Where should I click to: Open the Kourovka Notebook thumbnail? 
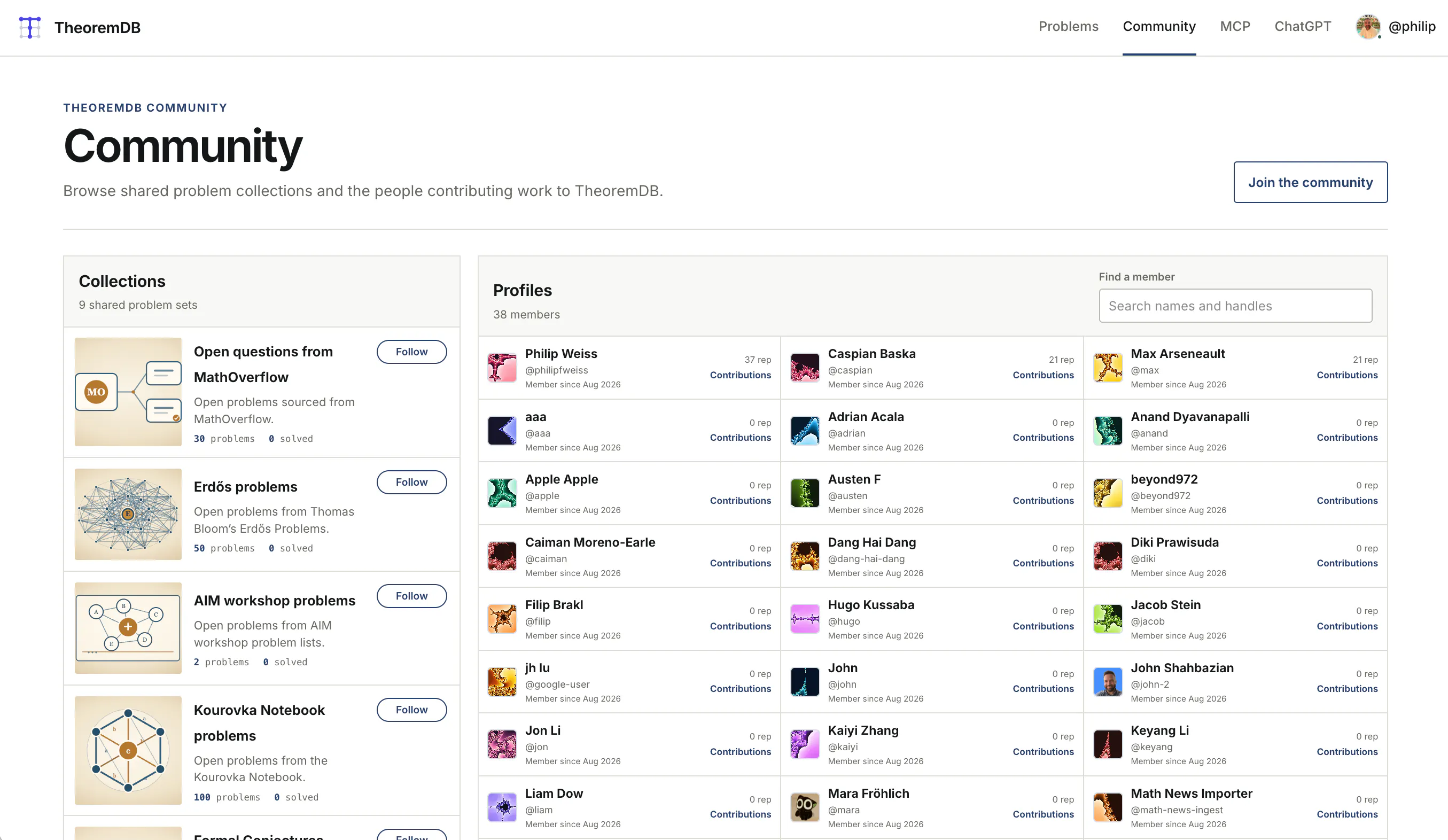click(128, 750)
